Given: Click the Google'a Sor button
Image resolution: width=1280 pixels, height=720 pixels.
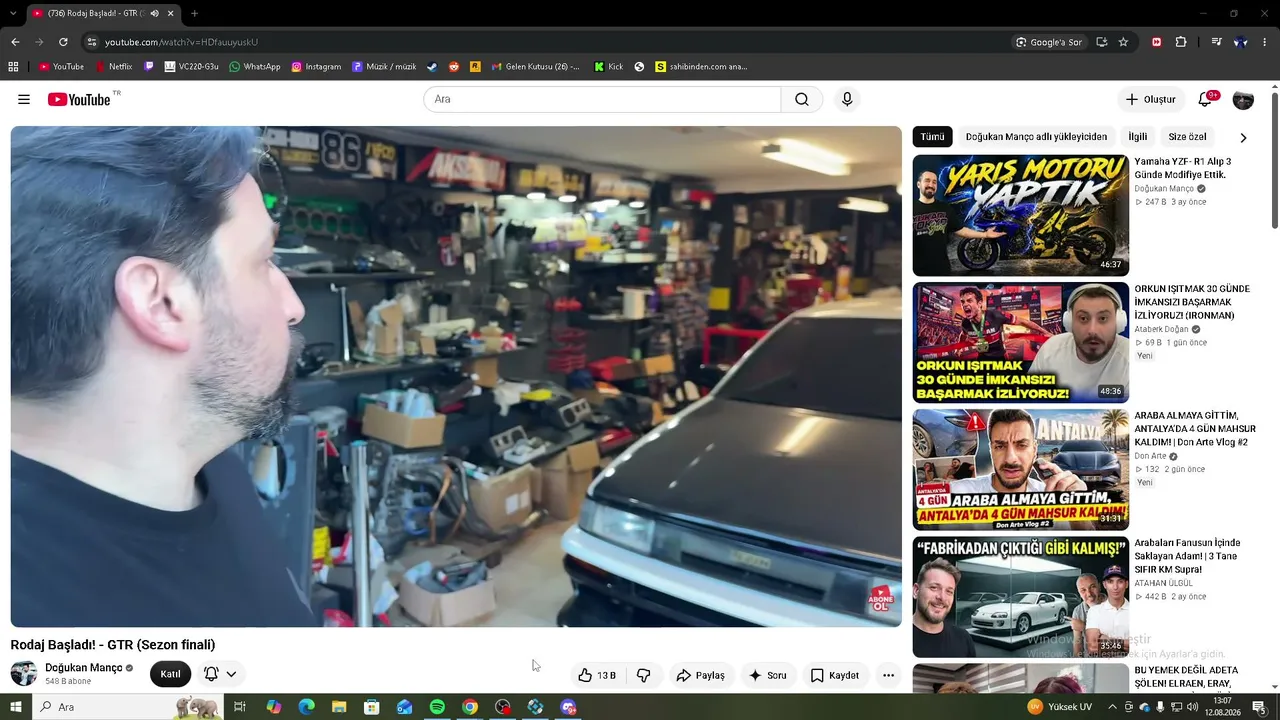Looking at the screenshot, I should (x=1048, y=42).
